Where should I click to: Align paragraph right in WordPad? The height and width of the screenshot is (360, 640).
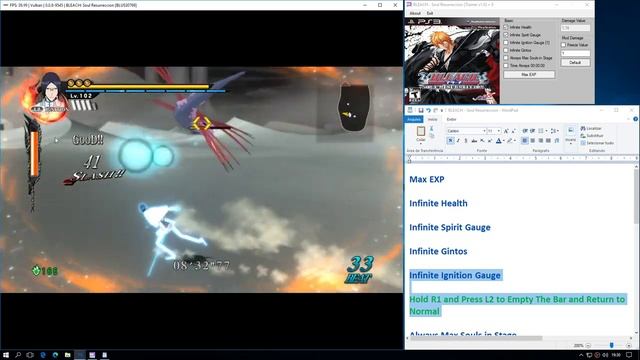(x=540, y=140)
